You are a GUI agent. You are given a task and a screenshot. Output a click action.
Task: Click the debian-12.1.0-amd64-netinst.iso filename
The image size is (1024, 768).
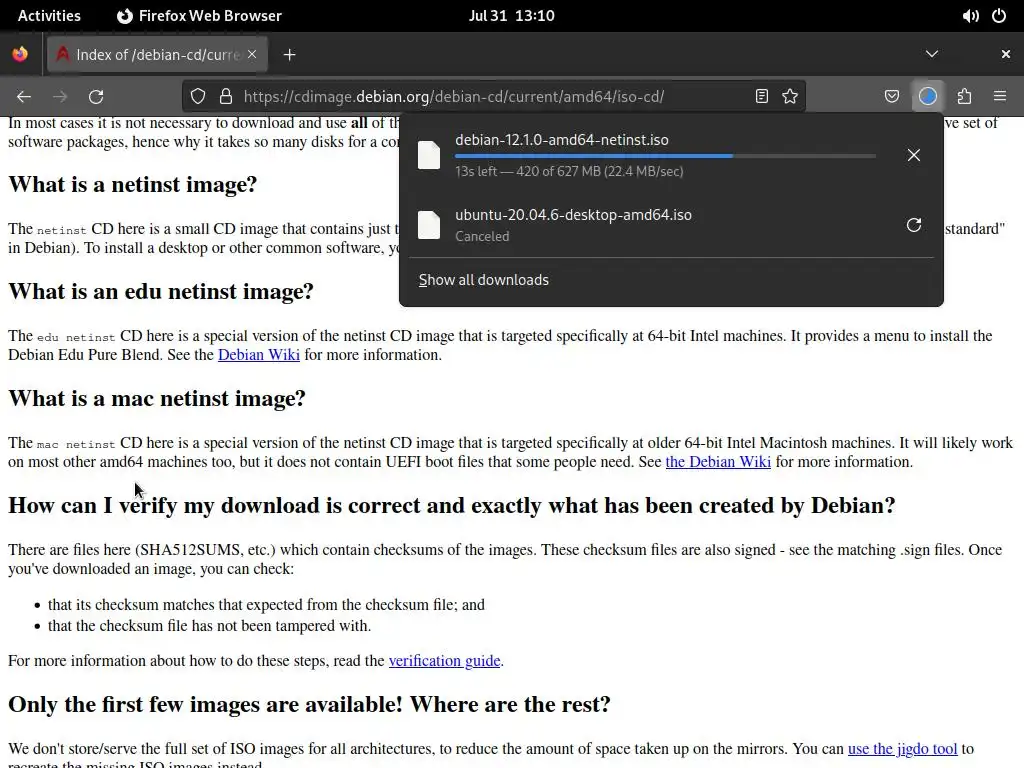pyautogui.click(x=562, y=140)
